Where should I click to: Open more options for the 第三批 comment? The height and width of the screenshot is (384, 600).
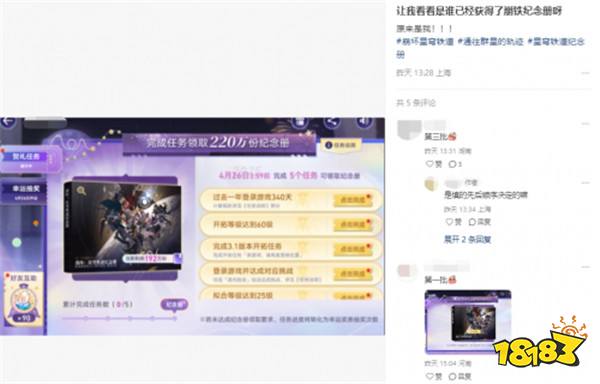click(x=585, y=124)
